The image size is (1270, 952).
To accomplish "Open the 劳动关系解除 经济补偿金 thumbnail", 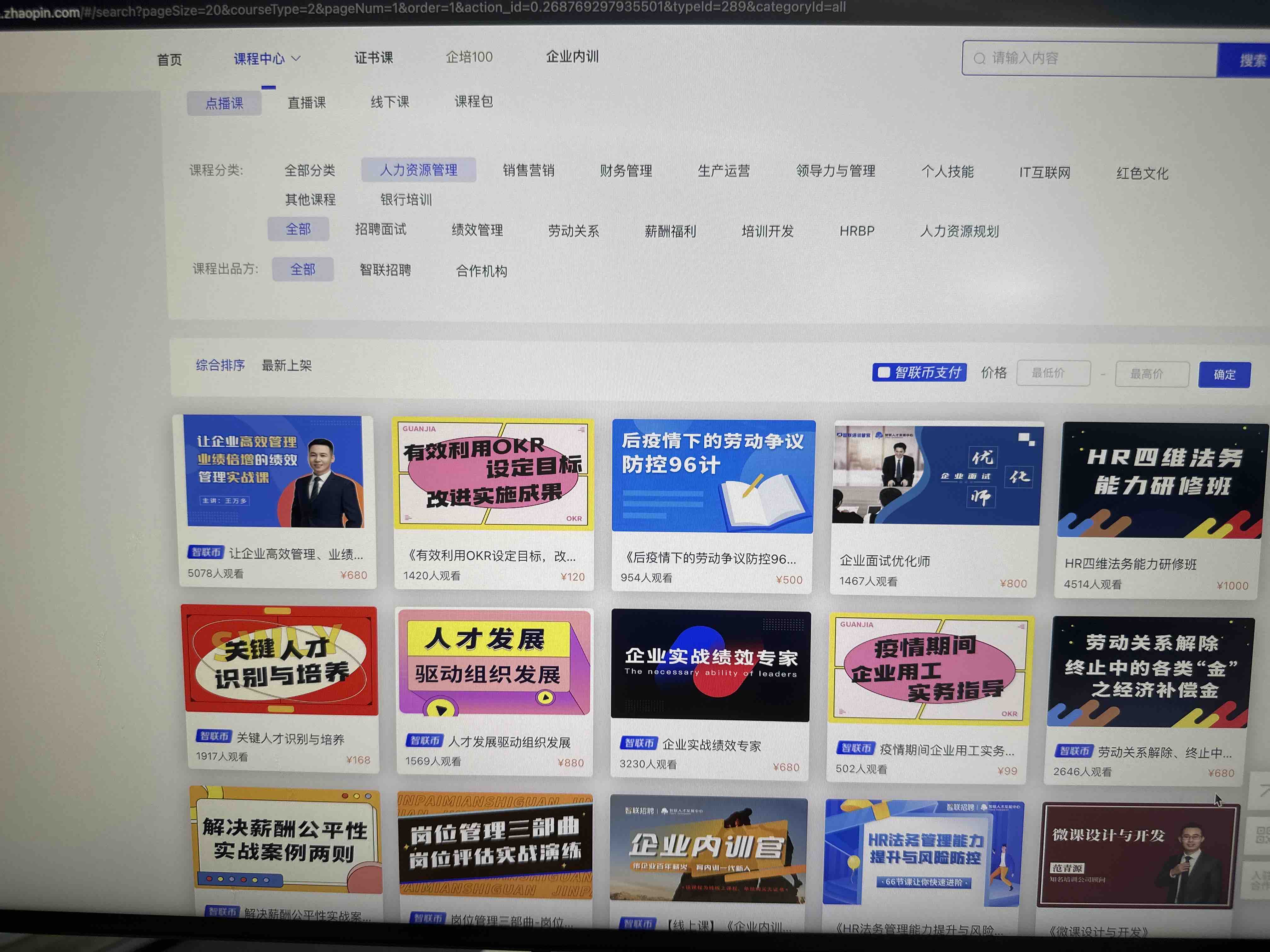I will pos(1150,672).
